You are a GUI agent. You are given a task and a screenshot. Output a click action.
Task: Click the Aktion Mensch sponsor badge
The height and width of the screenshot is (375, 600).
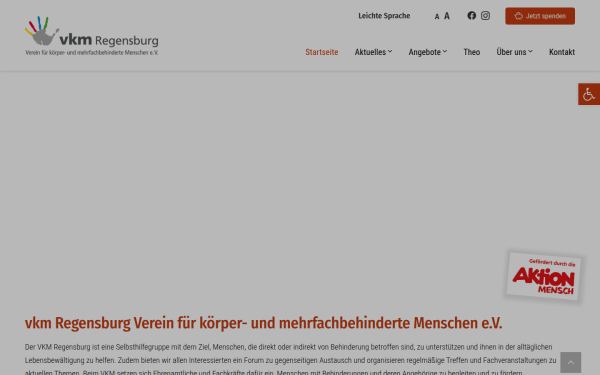[x=543, y=276]
